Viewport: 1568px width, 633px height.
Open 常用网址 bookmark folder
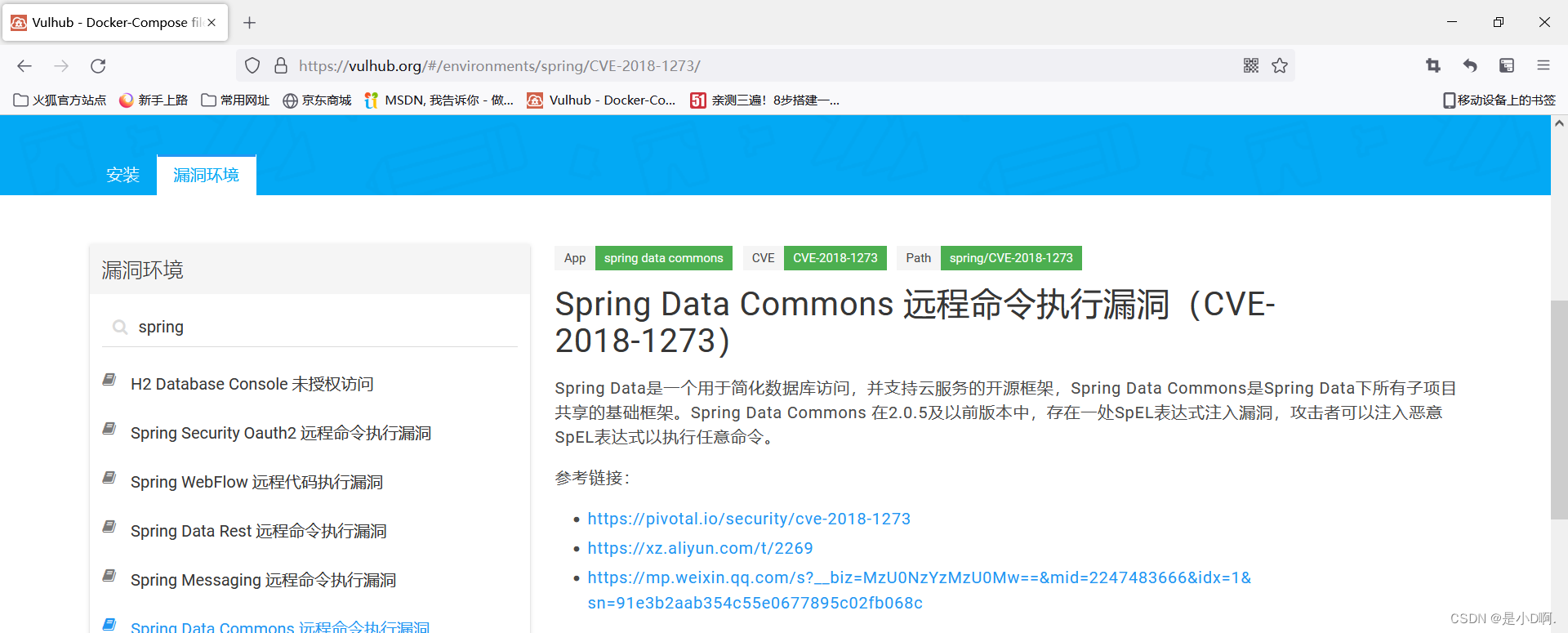pyautogui.click(x=236, y=100)
